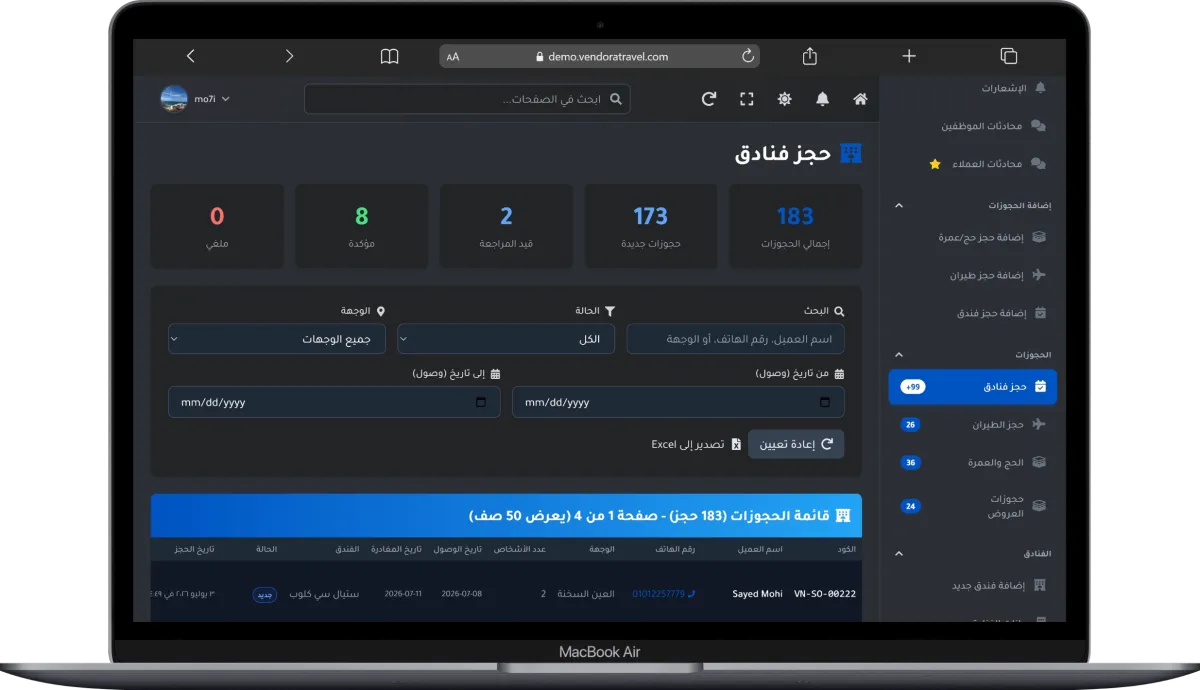
Task: Focus the customer name search field
Action: [x=735, y=339]
